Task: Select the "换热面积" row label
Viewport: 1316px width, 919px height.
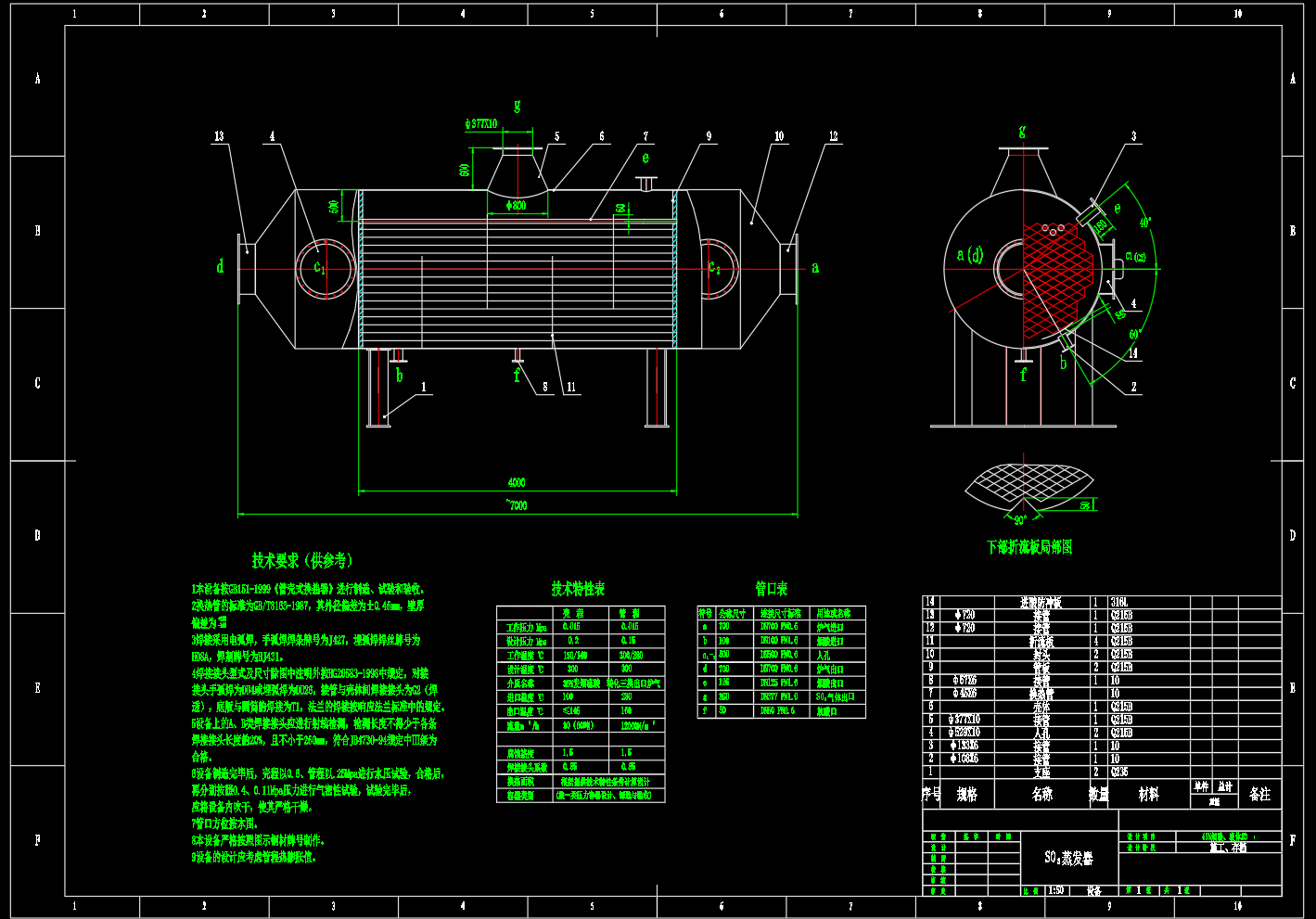Action: point(520,781)
